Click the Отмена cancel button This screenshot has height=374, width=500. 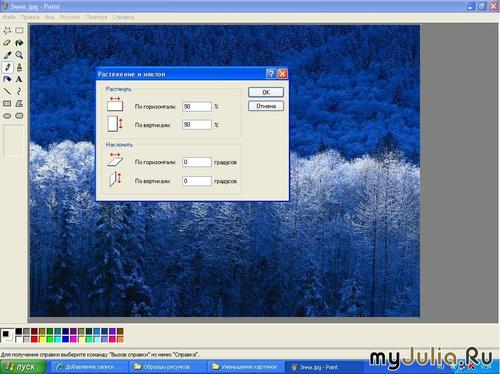266,106
